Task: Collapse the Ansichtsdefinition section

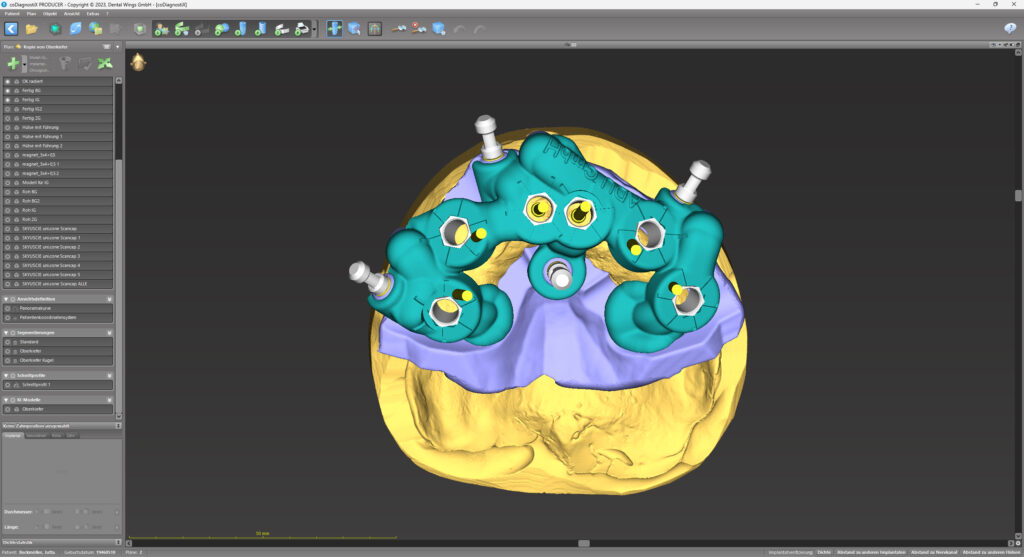Action: tap(6, 299)
